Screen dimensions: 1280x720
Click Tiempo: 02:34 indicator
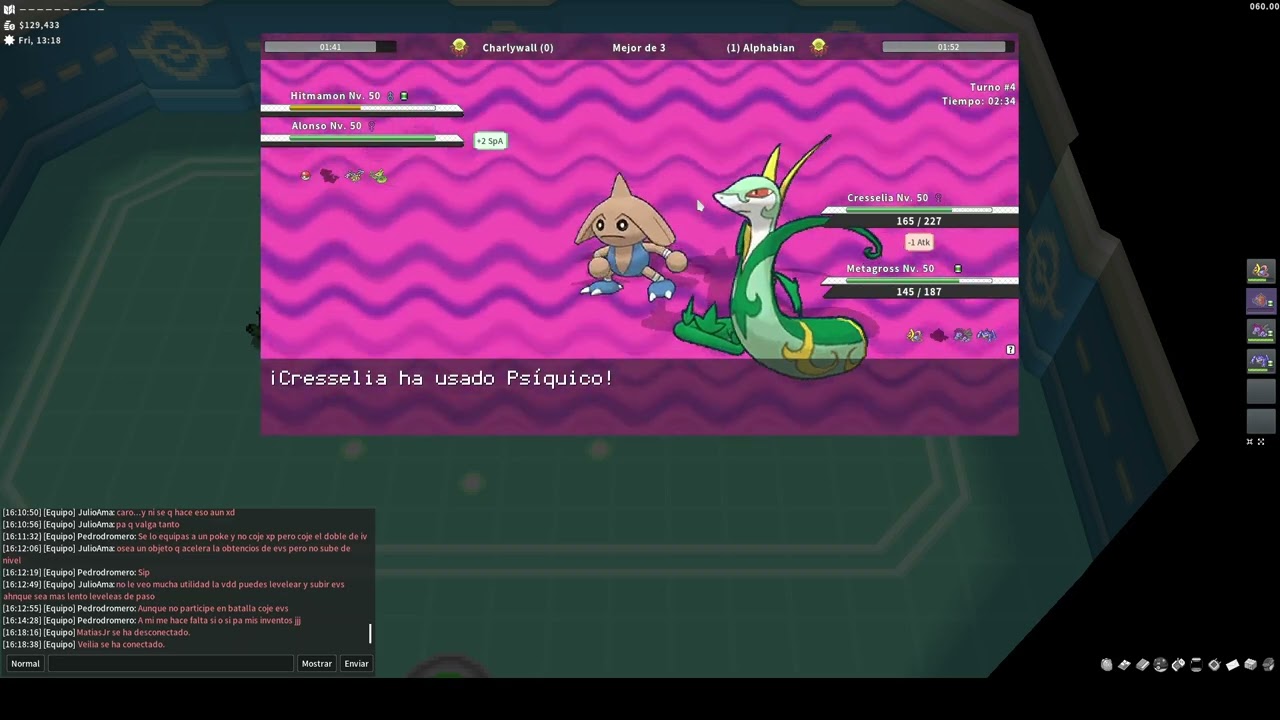click(979, 101)
